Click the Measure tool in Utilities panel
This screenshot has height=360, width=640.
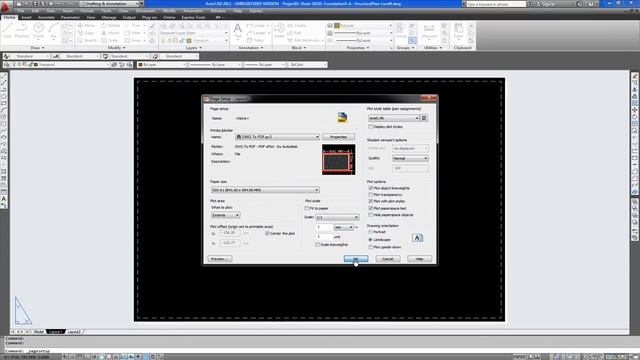point(429,31)
